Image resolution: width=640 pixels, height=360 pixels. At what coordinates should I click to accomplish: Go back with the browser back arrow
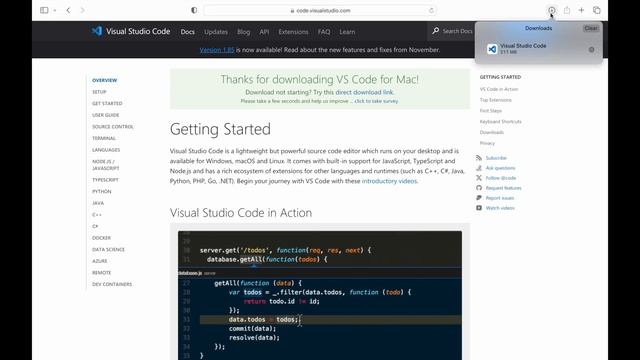coord(68,10)
